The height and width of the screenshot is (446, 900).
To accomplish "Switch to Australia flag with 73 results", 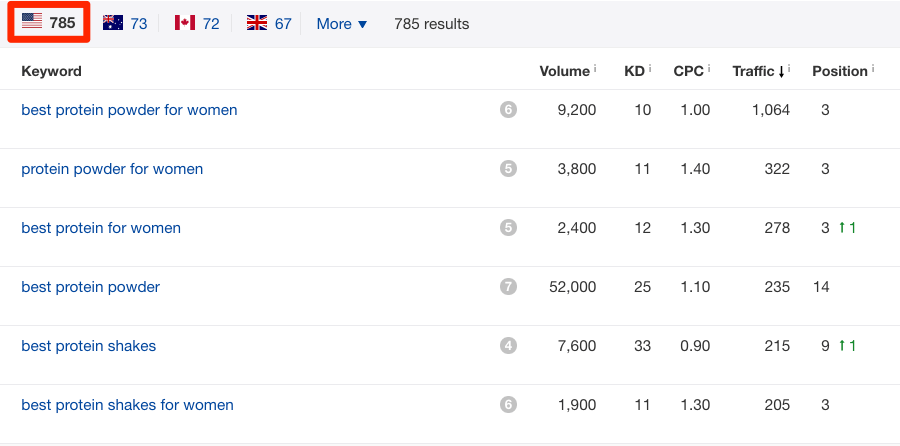I will point(125,23).
